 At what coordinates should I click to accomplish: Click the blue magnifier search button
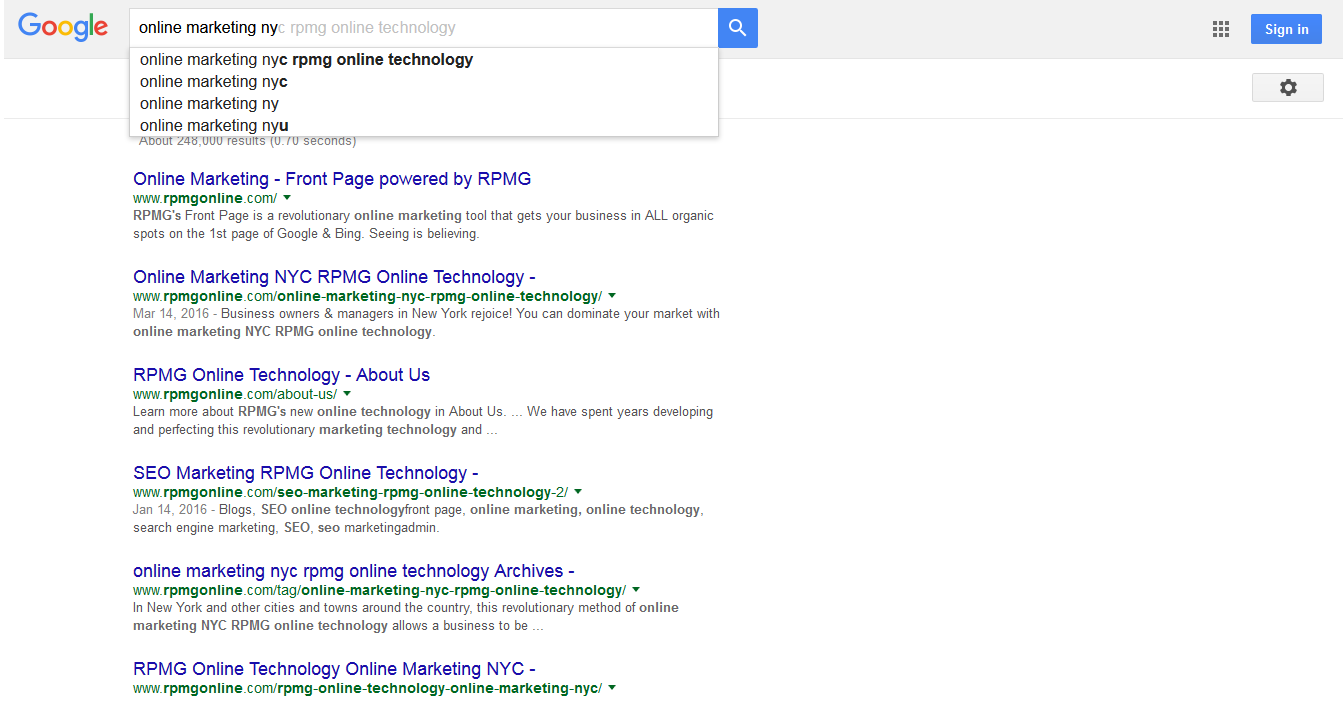(x=738, y=28)
